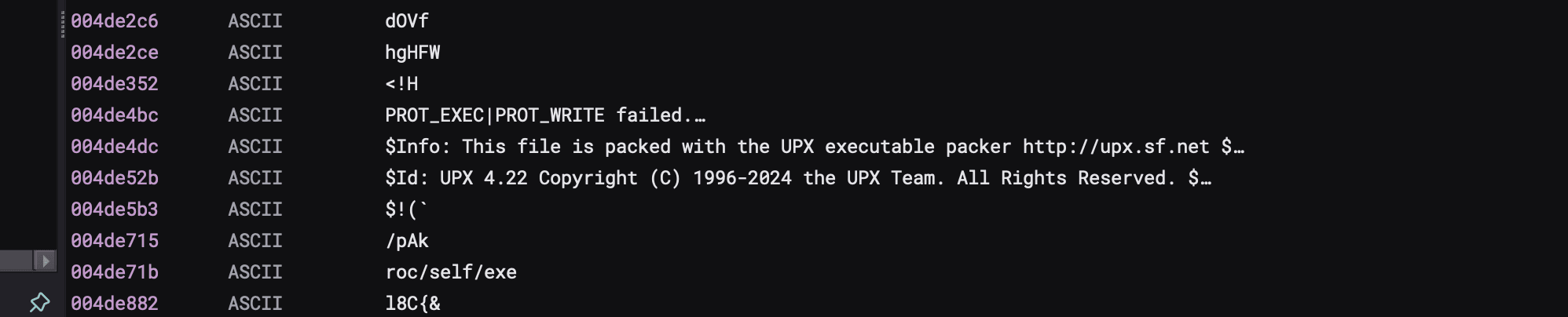Click the dotted drag handle beside the address column
The width and height of the screenshot is (1568, 317).
point(63,24)
